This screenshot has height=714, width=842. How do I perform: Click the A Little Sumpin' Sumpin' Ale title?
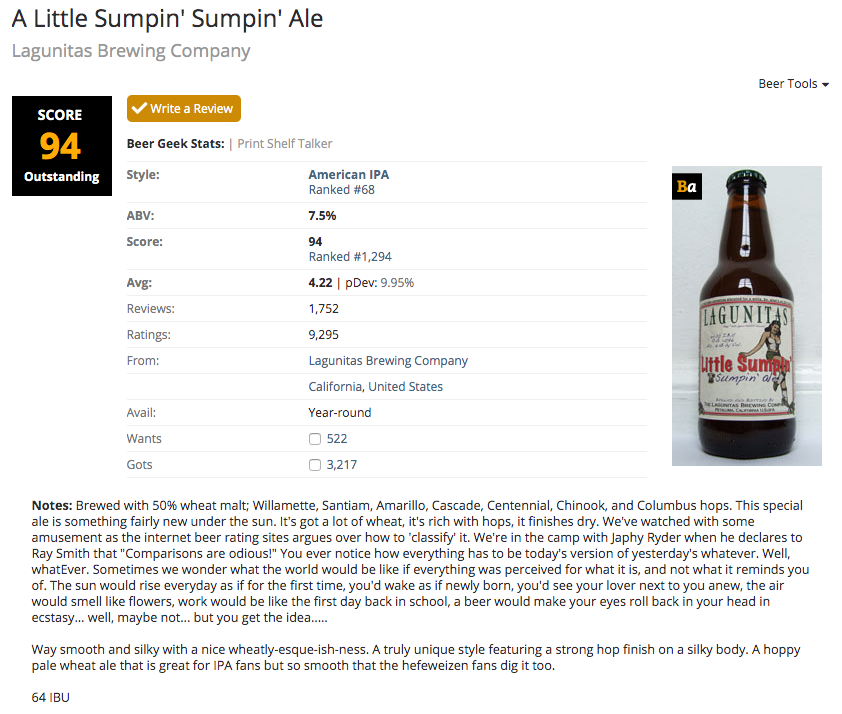click(167, 19)
